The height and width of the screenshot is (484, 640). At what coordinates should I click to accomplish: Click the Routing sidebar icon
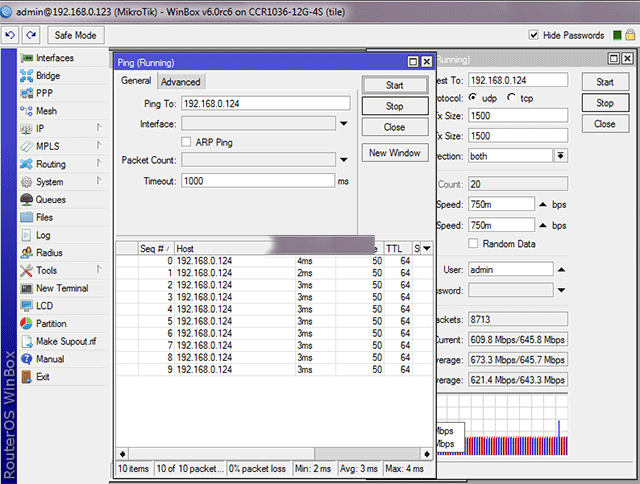point(27,164)
